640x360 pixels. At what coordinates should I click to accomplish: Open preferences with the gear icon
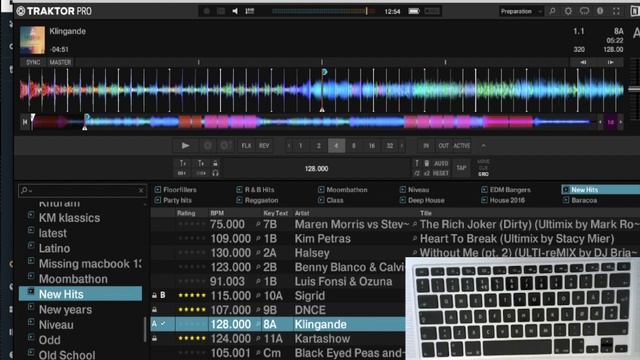(x=568, y=11)
